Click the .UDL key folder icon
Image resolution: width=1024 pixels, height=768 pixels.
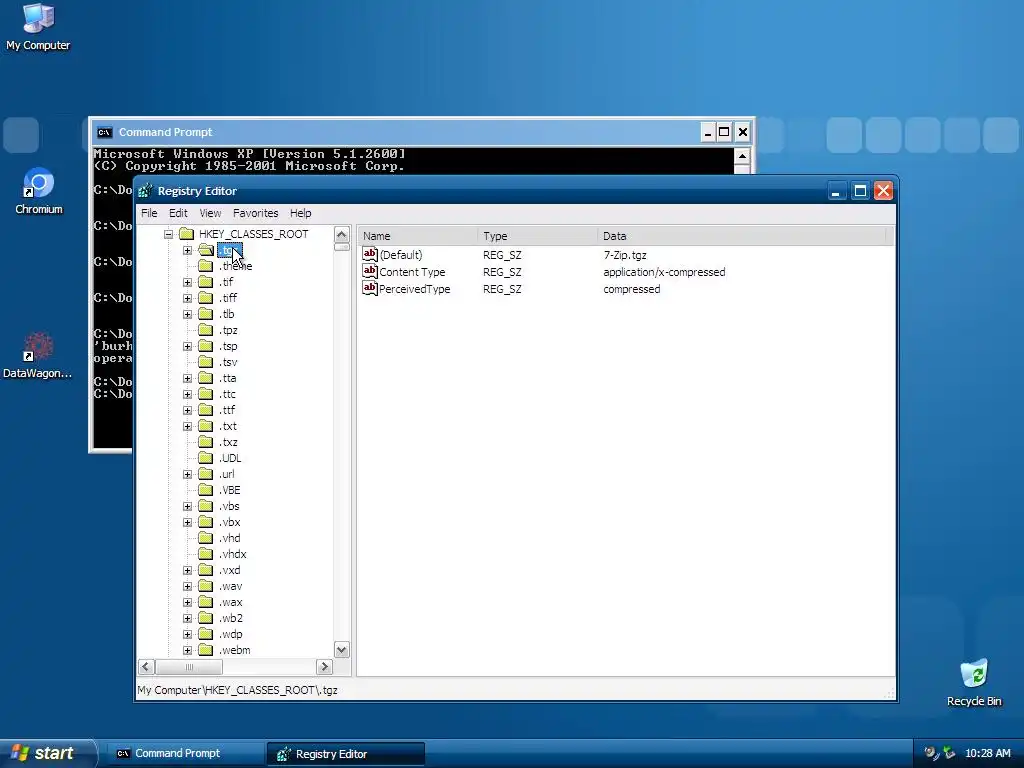(206, 458)
